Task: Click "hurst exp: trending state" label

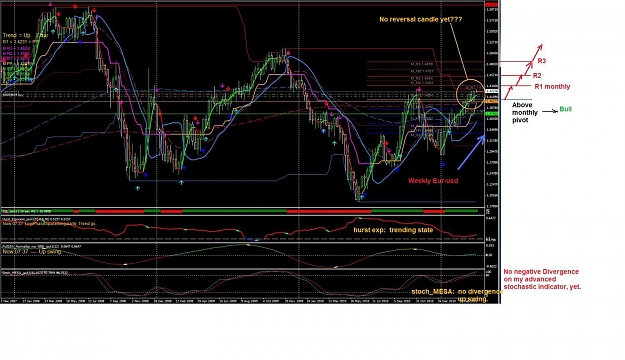Action: 393,230
